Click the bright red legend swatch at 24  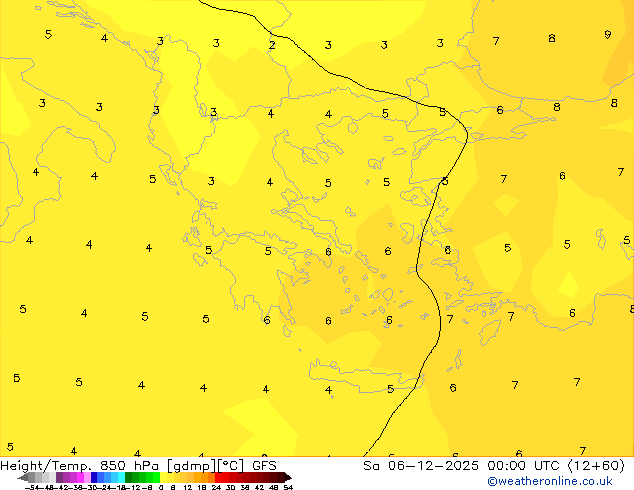coord(218,477)
